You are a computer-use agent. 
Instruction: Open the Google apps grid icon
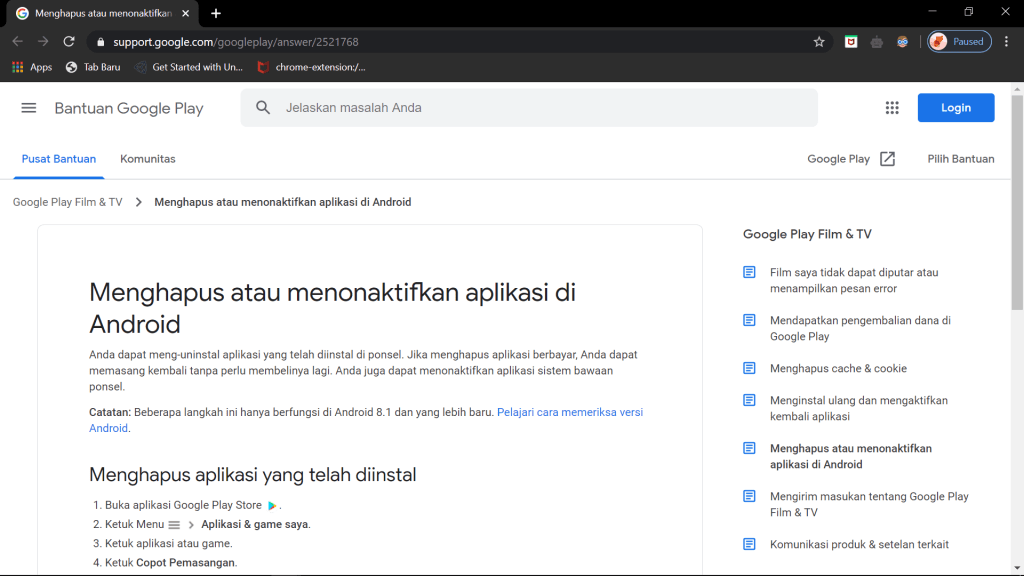pyautogui.click(x=892, y=108)
